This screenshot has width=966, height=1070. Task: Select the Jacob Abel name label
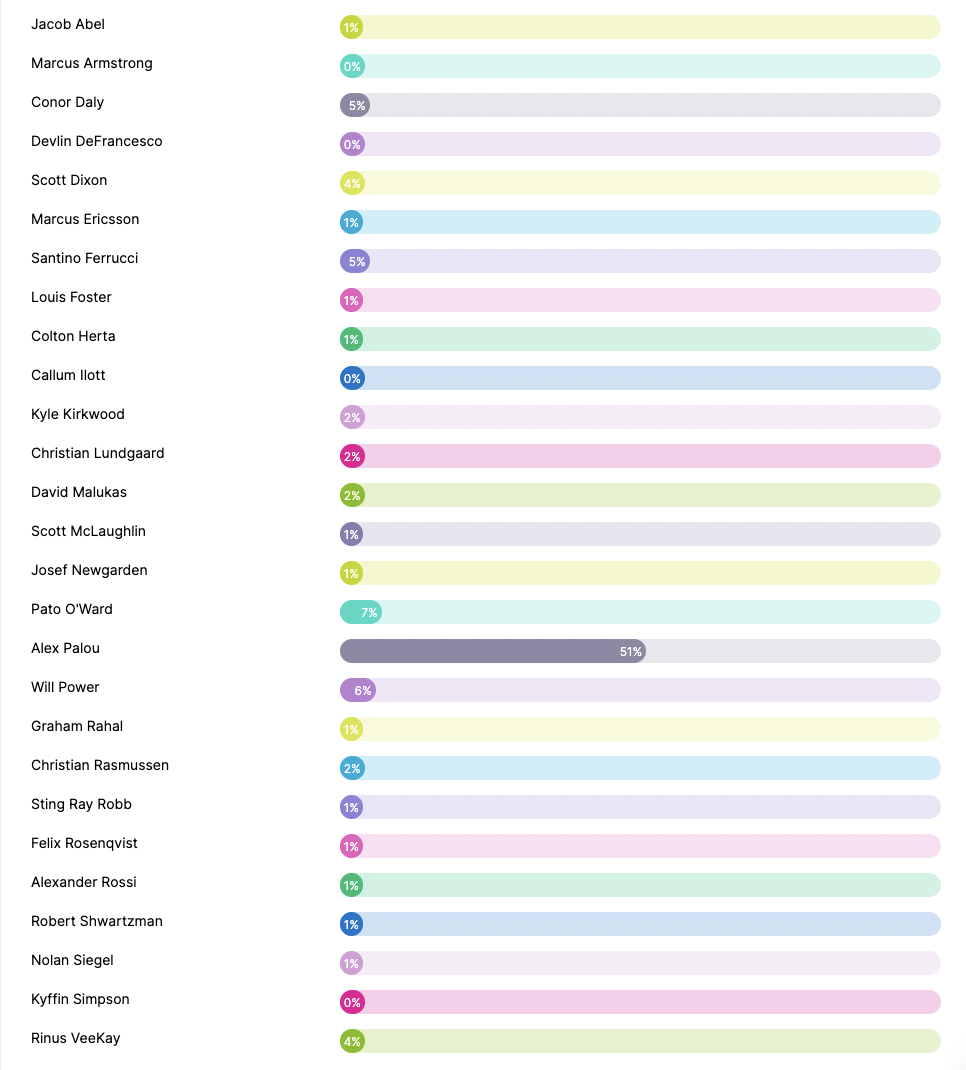click(x=68, y=24)
